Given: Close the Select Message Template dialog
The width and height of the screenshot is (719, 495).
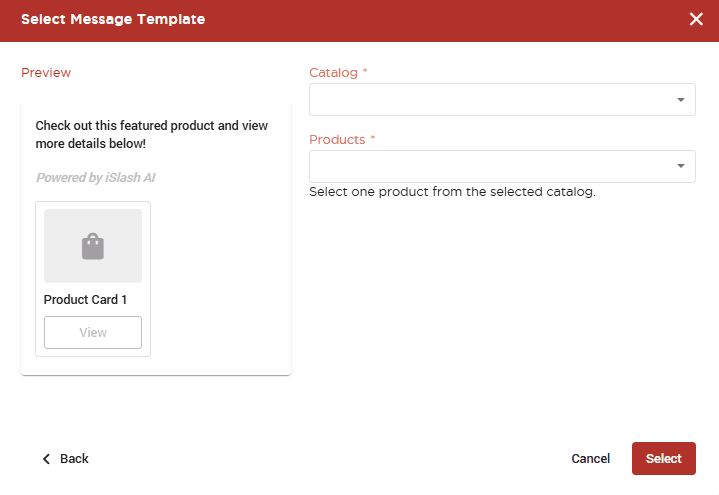Looking at the screenshot, I should click(696, 19).
